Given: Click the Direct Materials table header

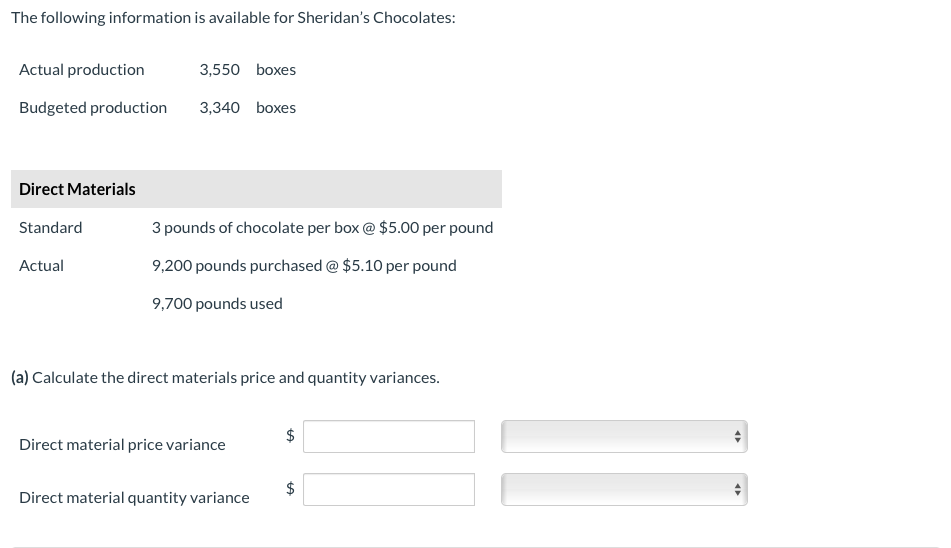Looking at the screenshot, I should coord(78,189).
